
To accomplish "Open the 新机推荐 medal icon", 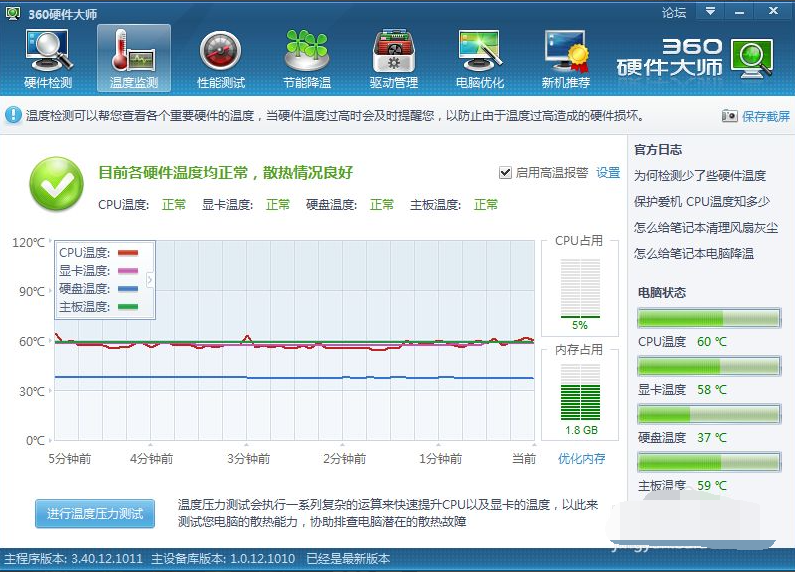I will tap(566, 58).
